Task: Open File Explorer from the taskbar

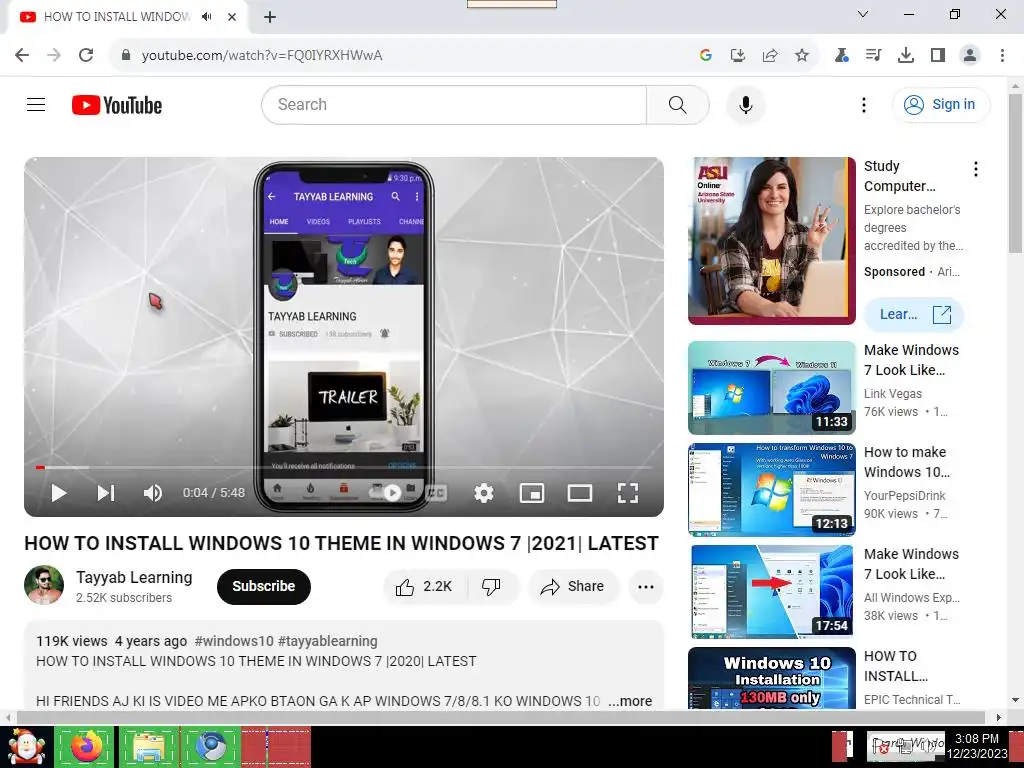Action: [148, 746]
